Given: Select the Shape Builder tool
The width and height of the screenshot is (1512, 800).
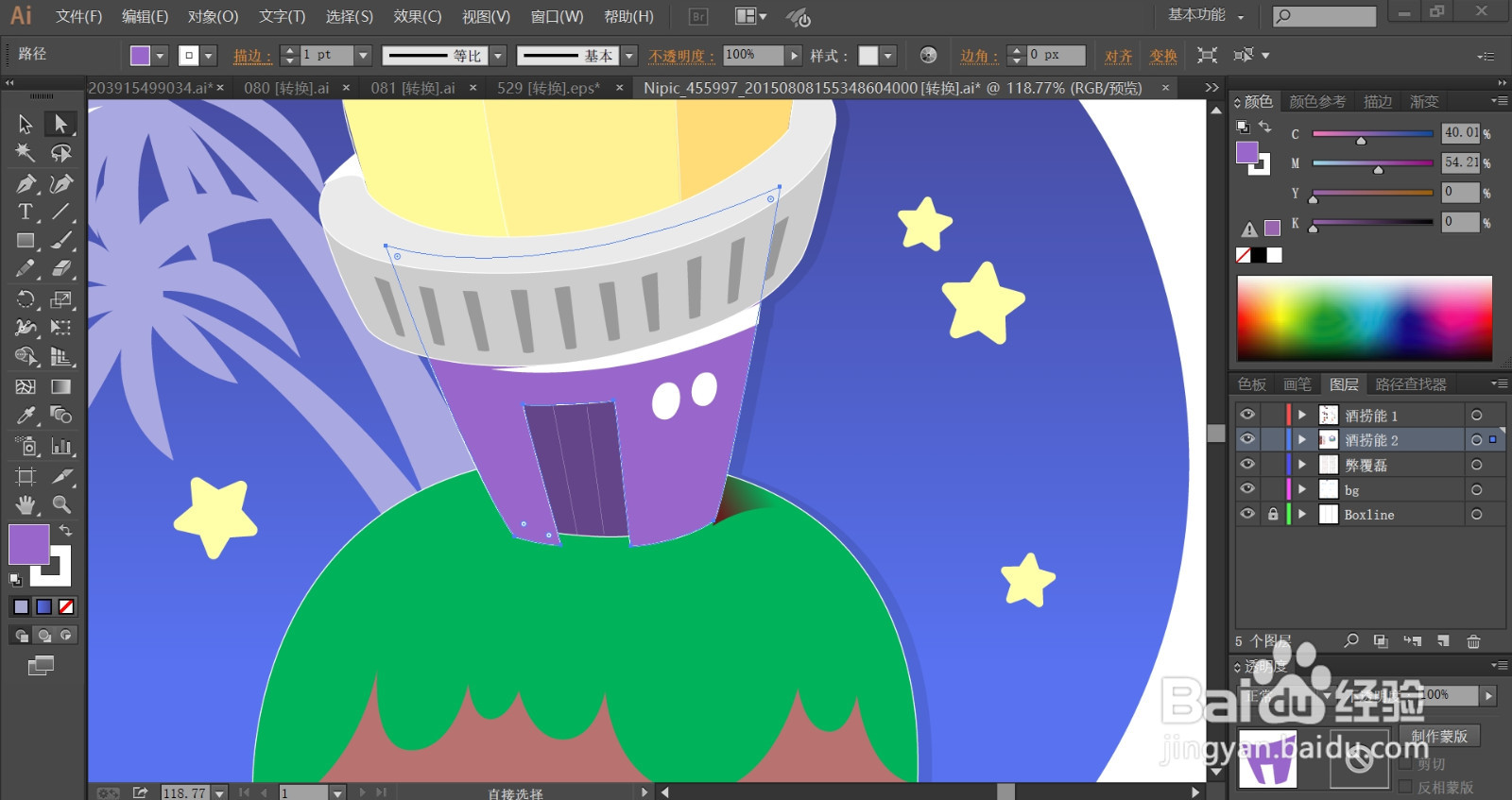Looking at the screenshot, I should tap(26, 357).
